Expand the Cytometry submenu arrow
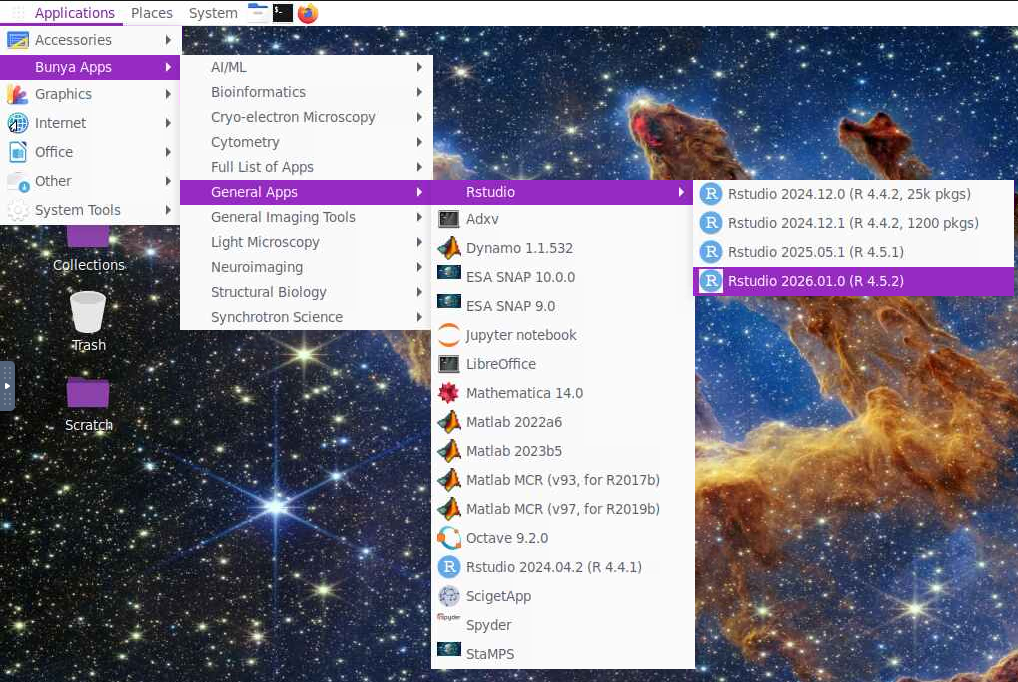1018x682 pixels. [419, 142]
